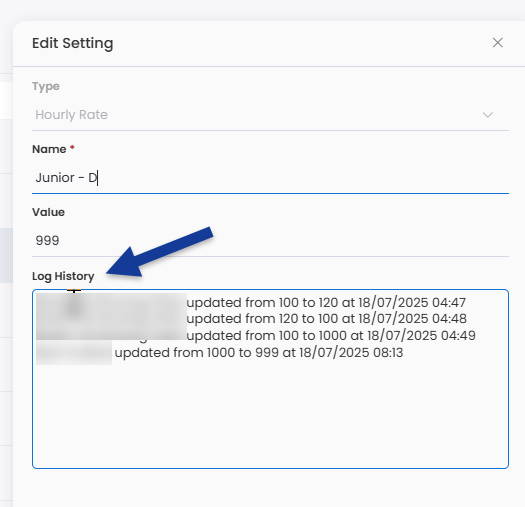Select log entry updated from 100 to 1000

coord(331,335)
